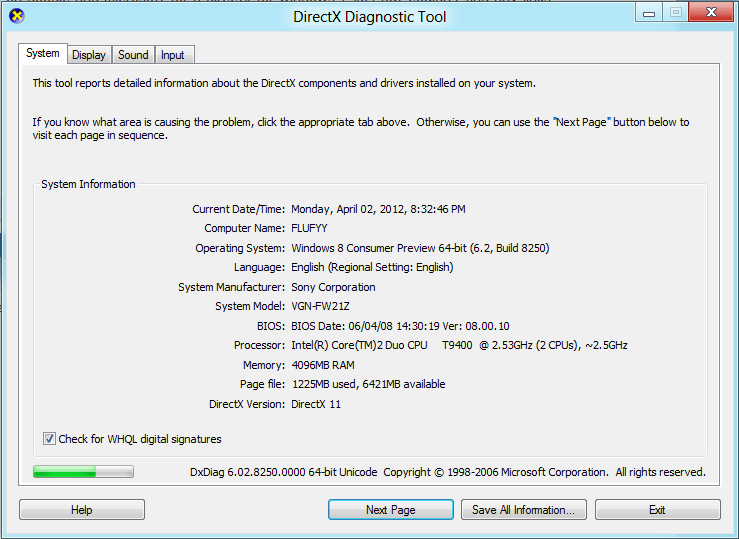Click the disabled maximize button
Screen dimensions: 739x539
click(x=675, y=12)
